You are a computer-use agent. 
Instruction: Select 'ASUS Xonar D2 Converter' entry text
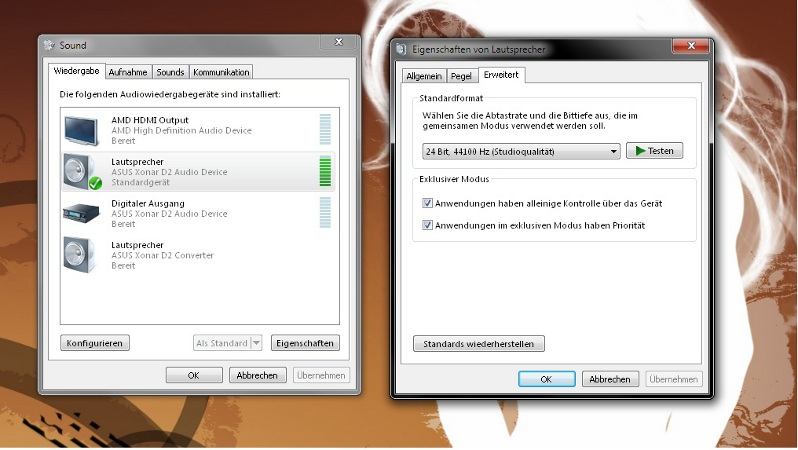162,255
